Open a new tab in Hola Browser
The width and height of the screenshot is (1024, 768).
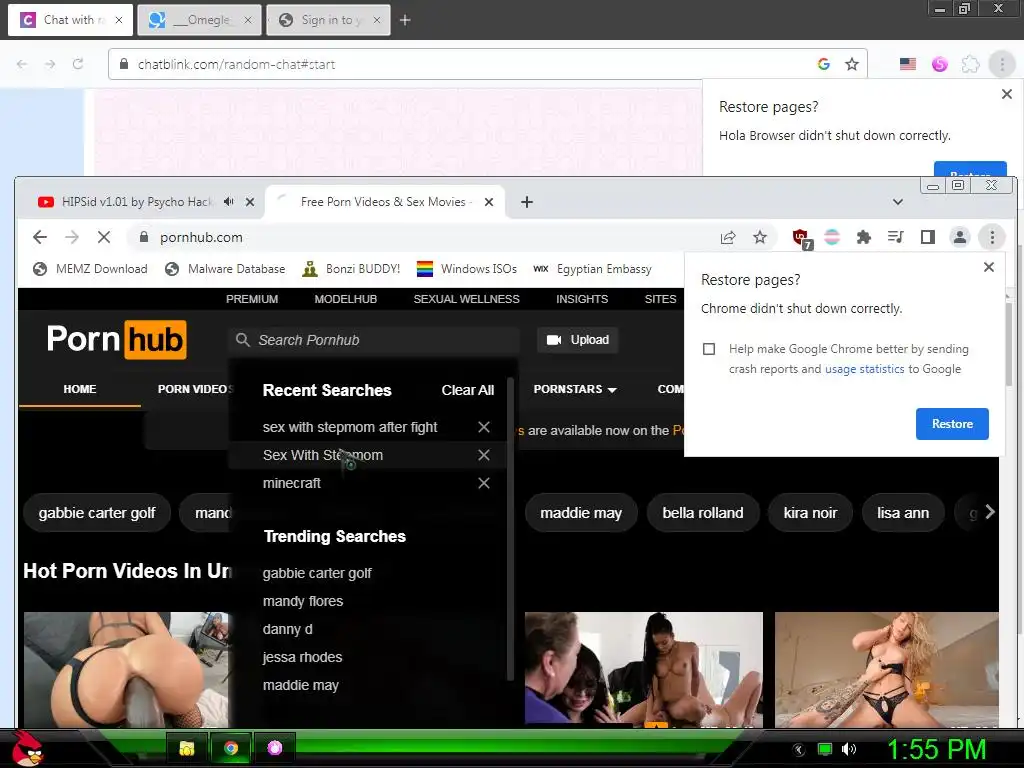405,20
